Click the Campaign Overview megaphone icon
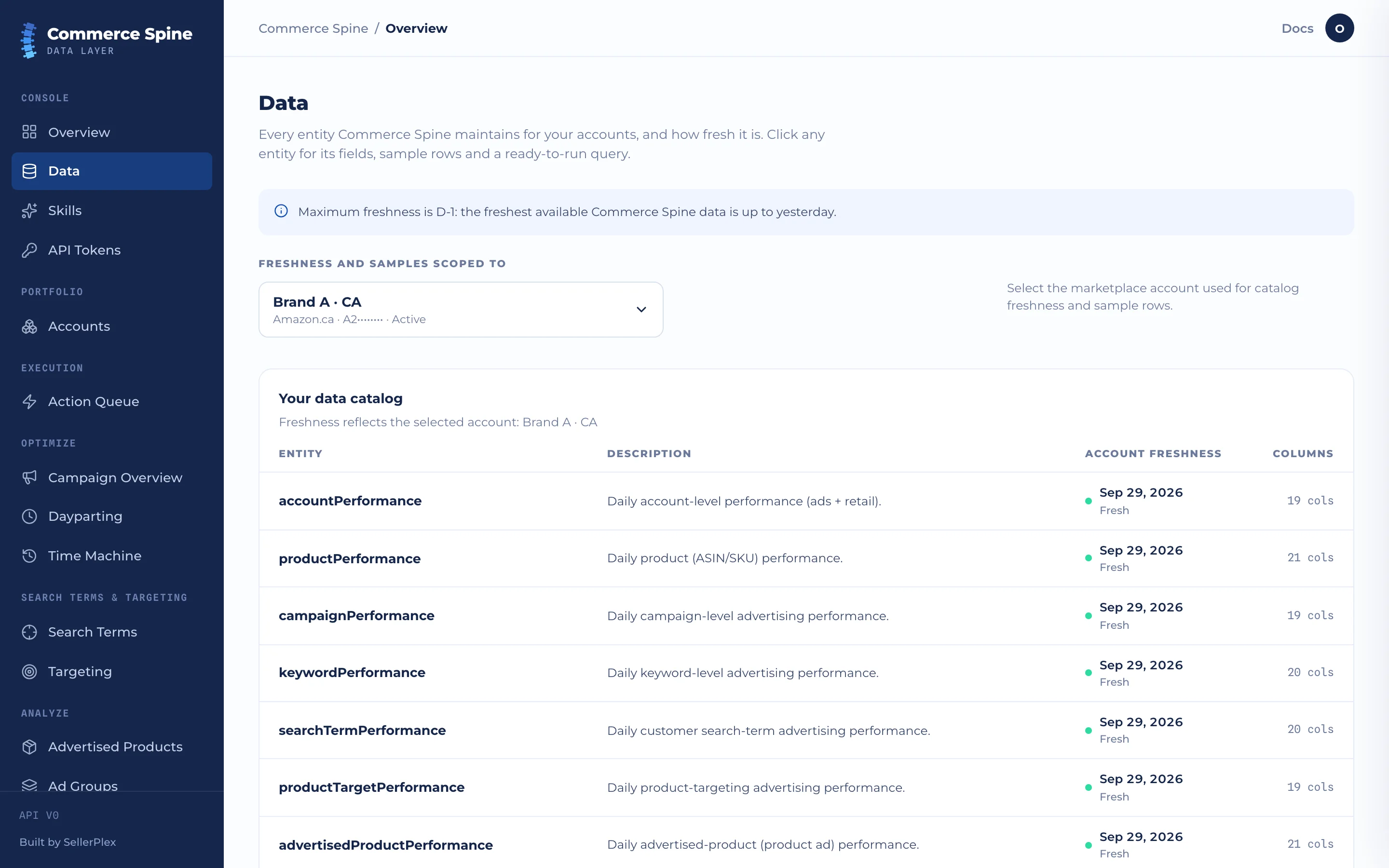 [29, 477]
